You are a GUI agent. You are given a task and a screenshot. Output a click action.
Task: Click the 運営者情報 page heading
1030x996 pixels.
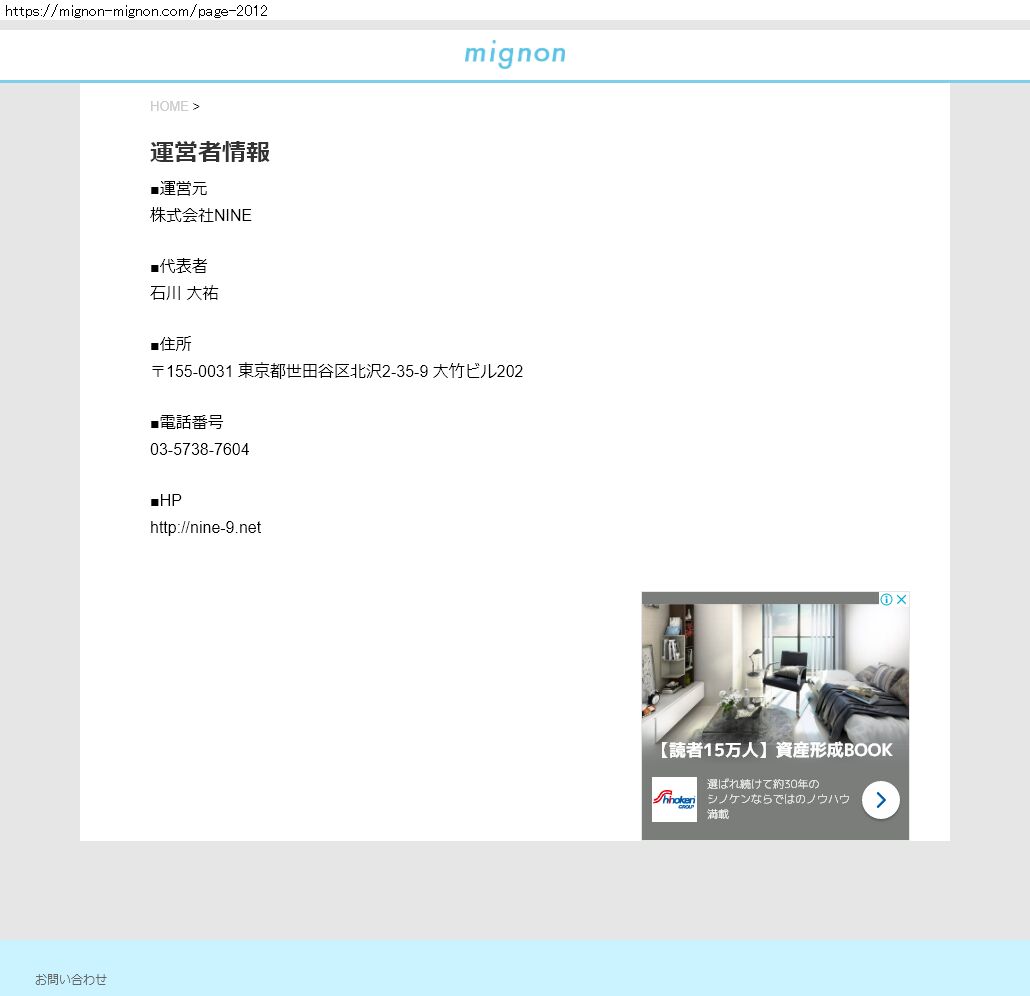[210, 152]
